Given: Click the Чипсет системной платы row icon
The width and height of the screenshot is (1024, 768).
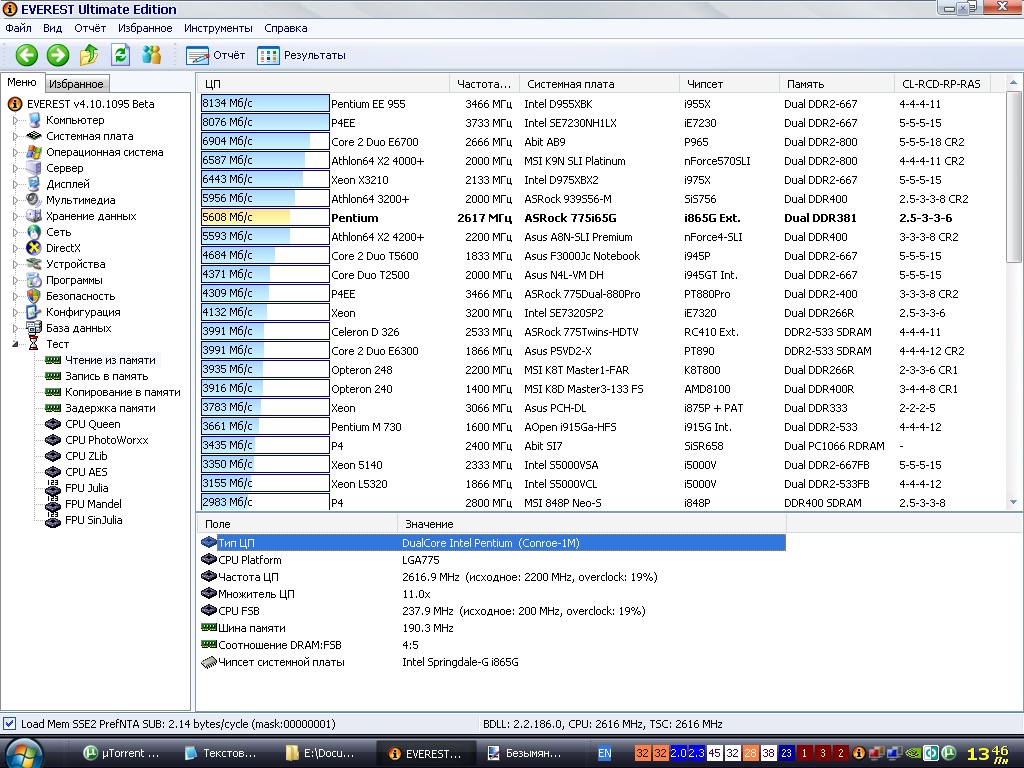Looking at the screenshot, I should 209,662.
